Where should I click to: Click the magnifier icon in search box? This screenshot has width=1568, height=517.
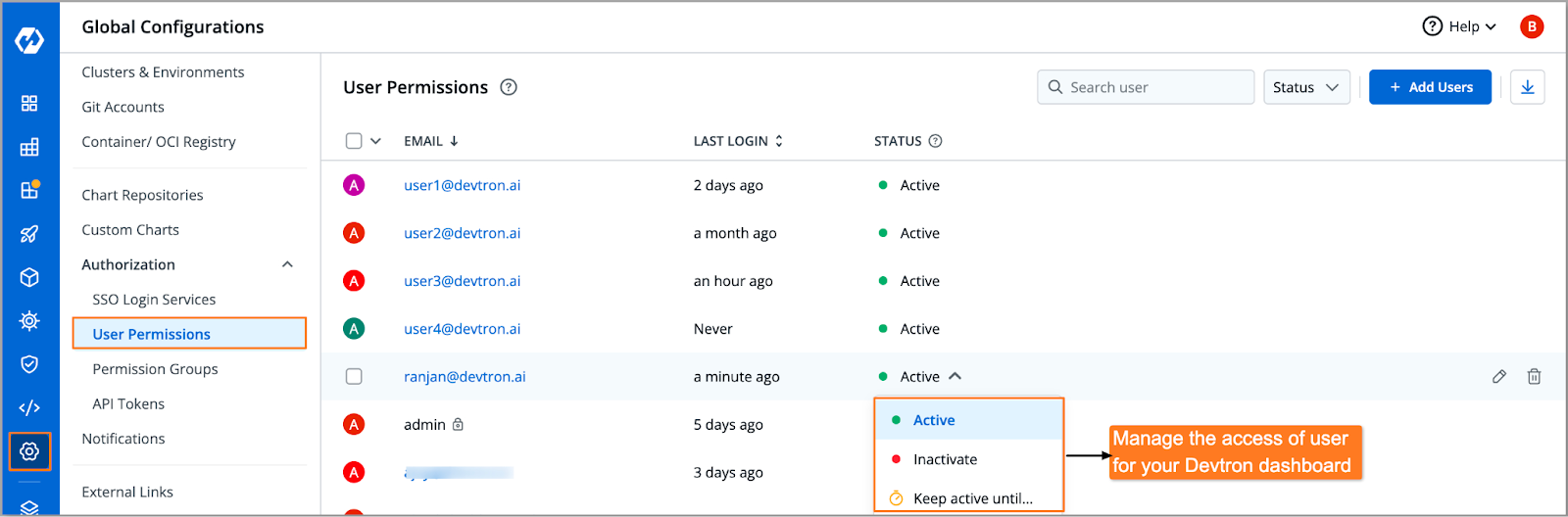click(1055, 87)
